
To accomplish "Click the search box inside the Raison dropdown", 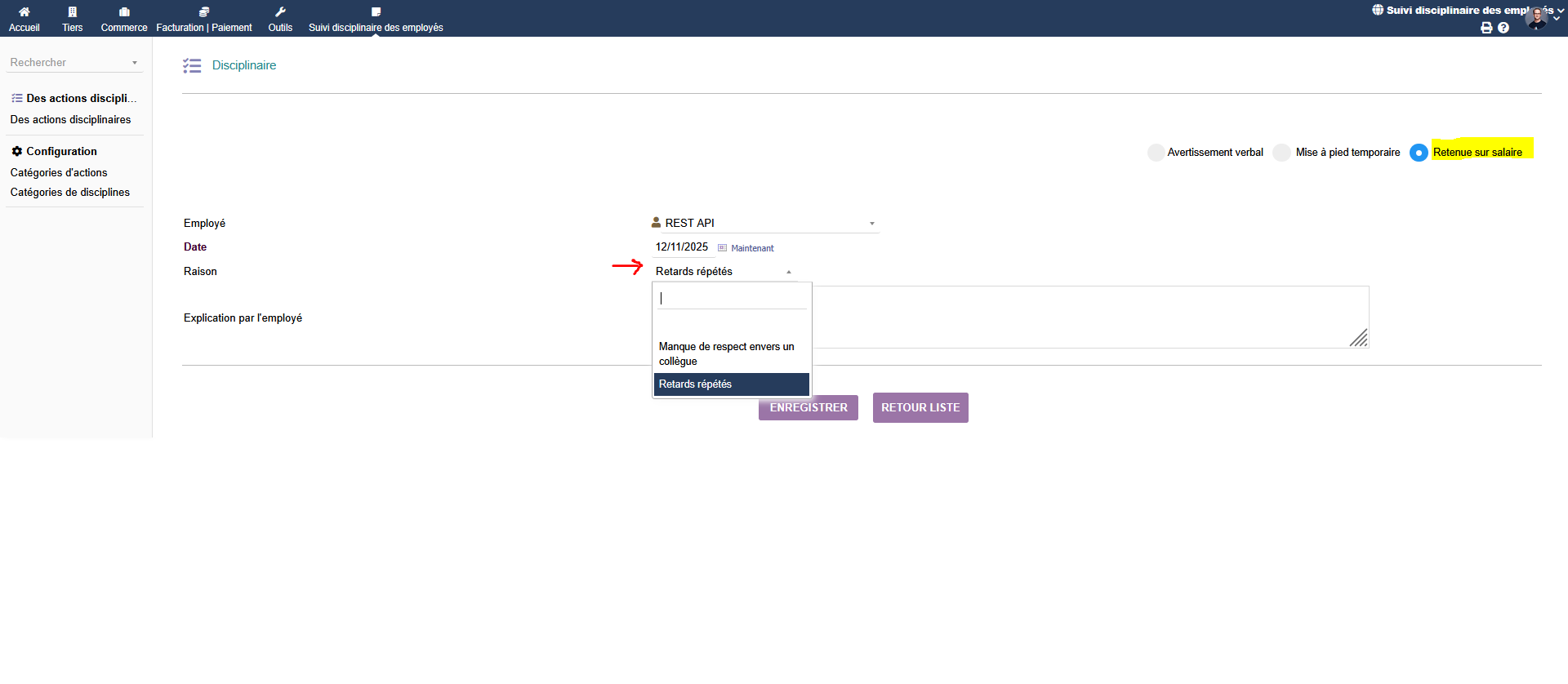I will point(732,299).
